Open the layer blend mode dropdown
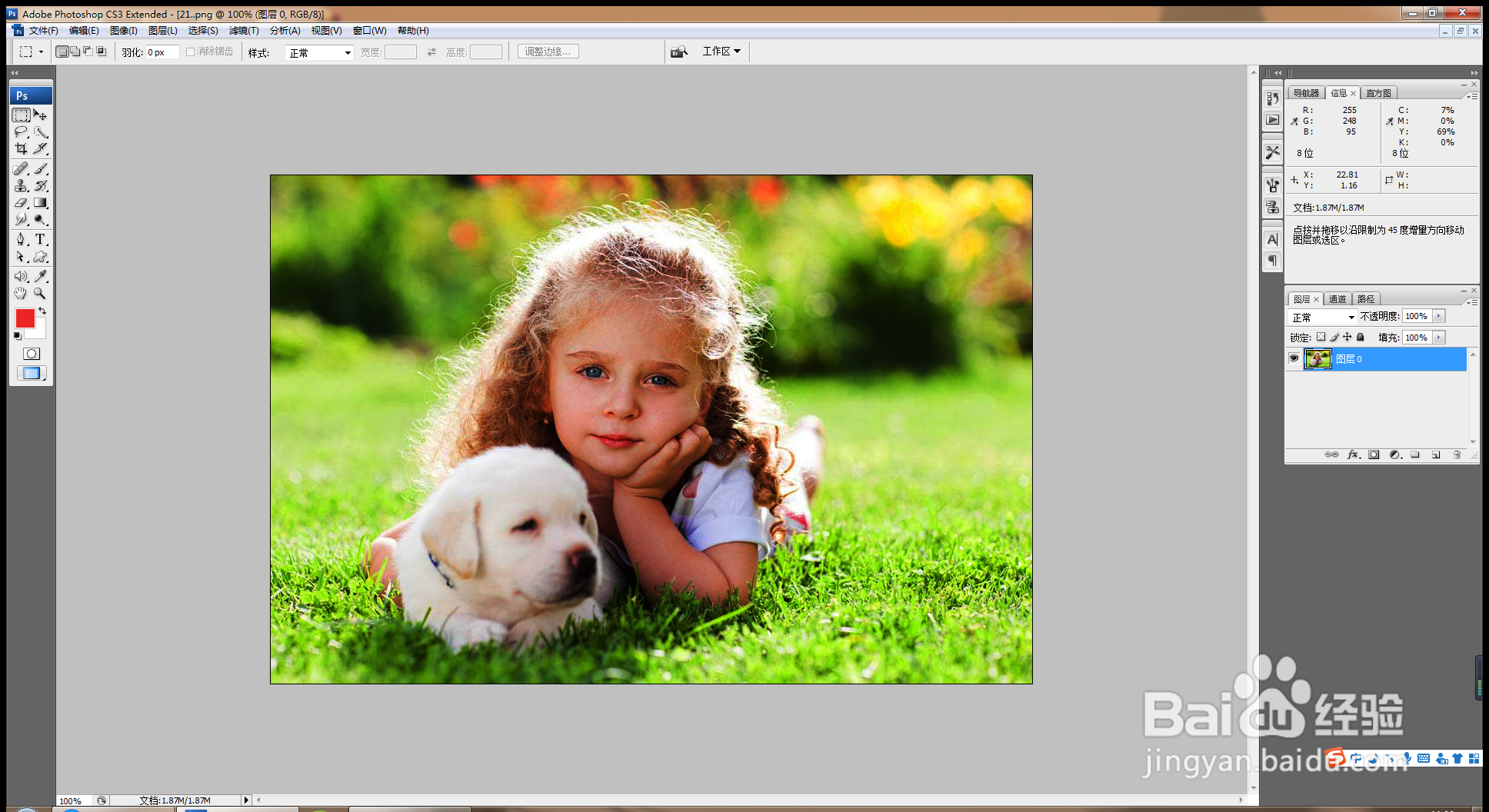This screenshot has width=1489, height=812. tap(1323, 317)
